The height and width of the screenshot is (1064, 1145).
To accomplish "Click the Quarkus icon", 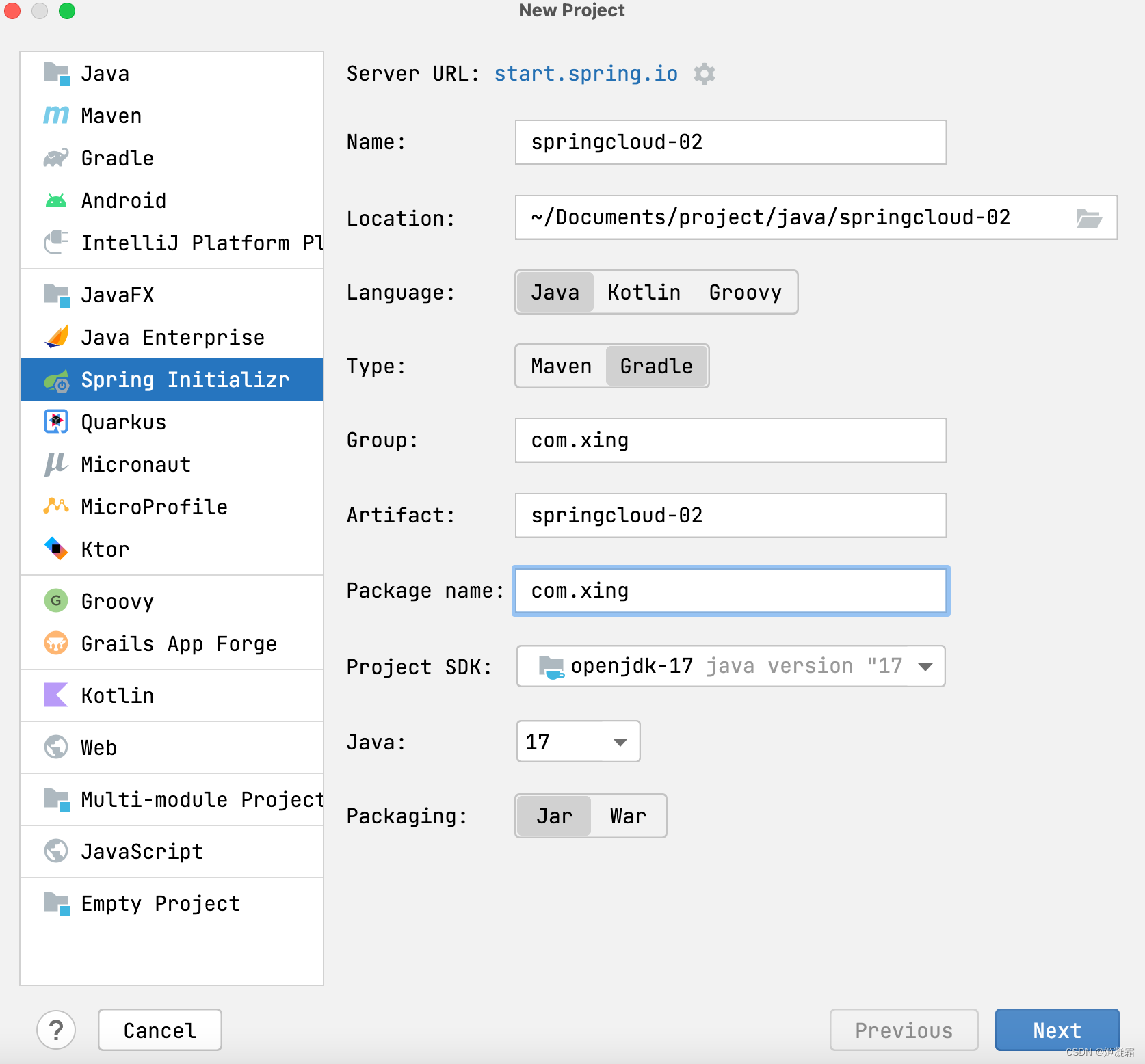I will point(56,422).
